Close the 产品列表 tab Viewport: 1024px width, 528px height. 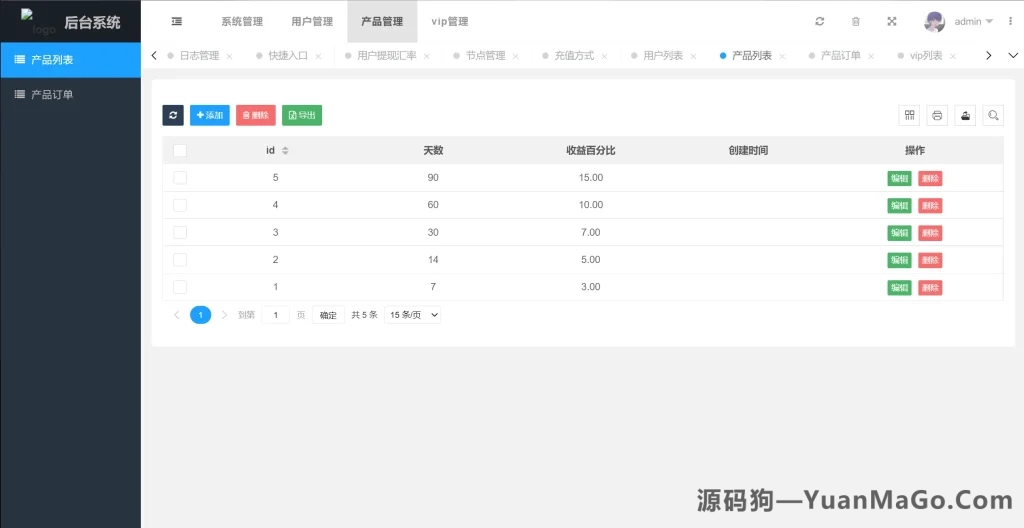click(782, 56)
